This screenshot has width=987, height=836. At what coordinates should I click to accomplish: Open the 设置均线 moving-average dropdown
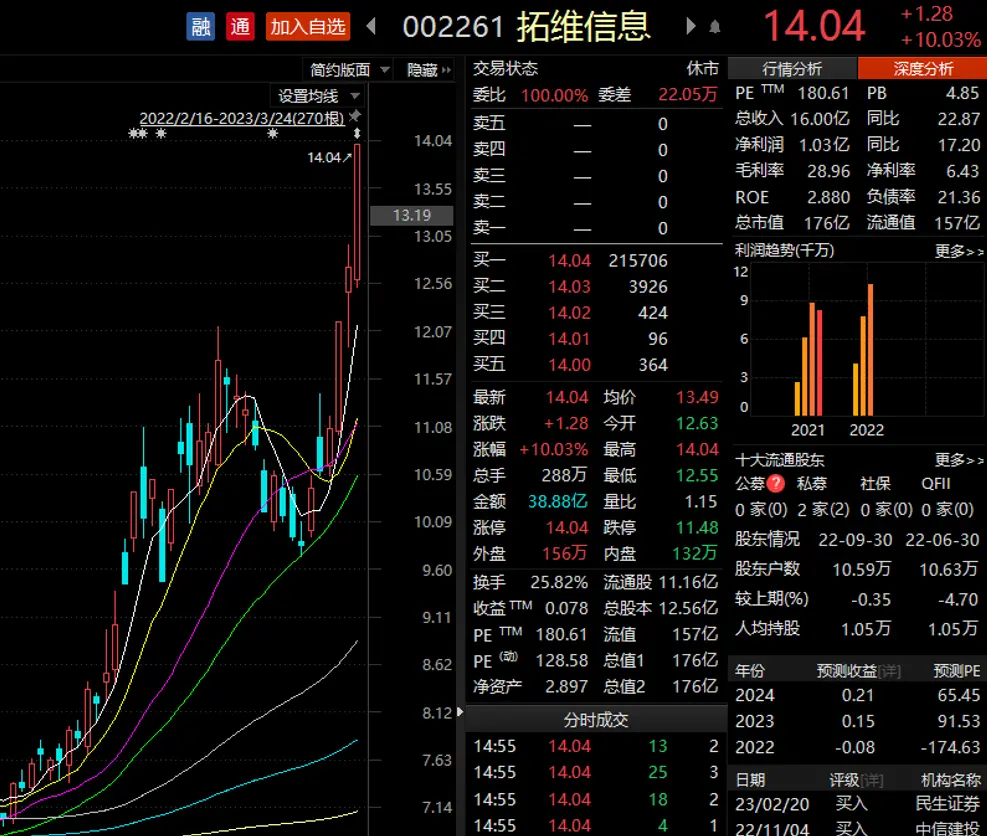pos(318,96)
